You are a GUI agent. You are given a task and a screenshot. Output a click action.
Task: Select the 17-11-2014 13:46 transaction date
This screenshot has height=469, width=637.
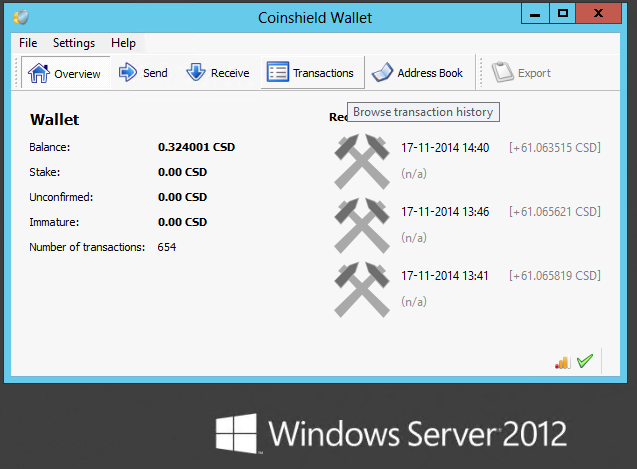coord(445,212)
